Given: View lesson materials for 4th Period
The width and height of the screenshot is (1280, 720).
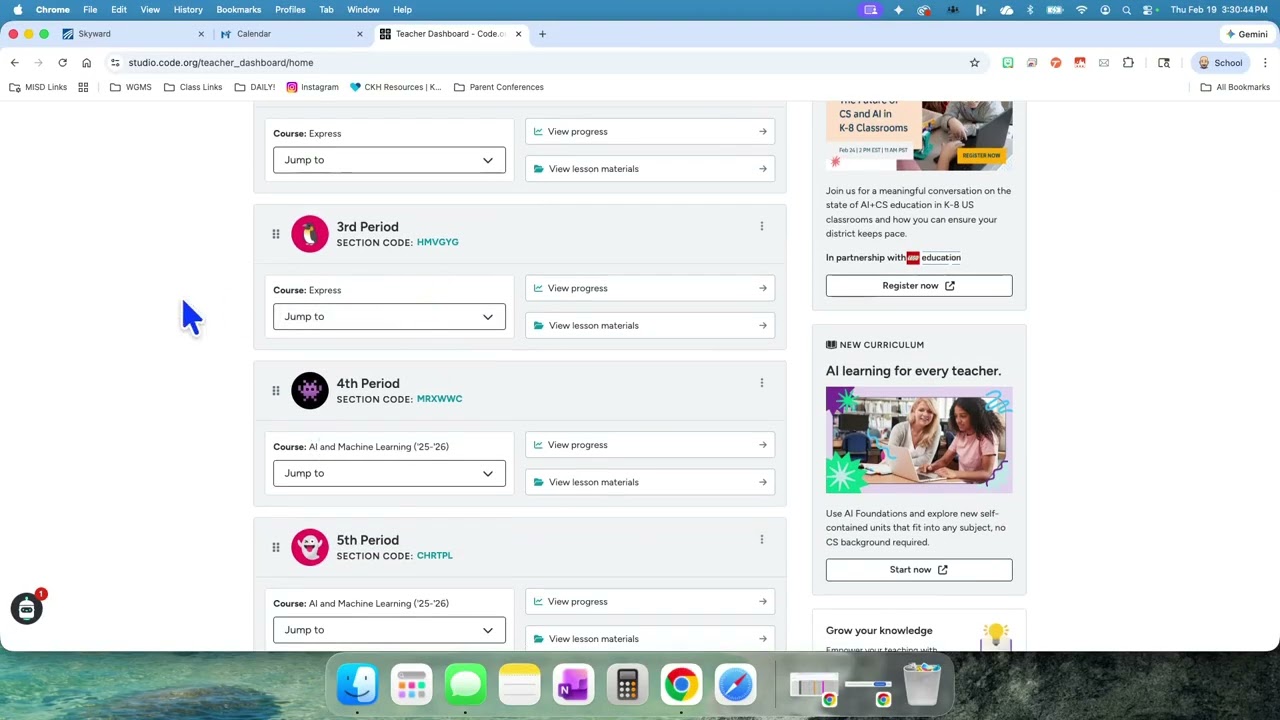Looking at the screenshot, I should point(650,482).
